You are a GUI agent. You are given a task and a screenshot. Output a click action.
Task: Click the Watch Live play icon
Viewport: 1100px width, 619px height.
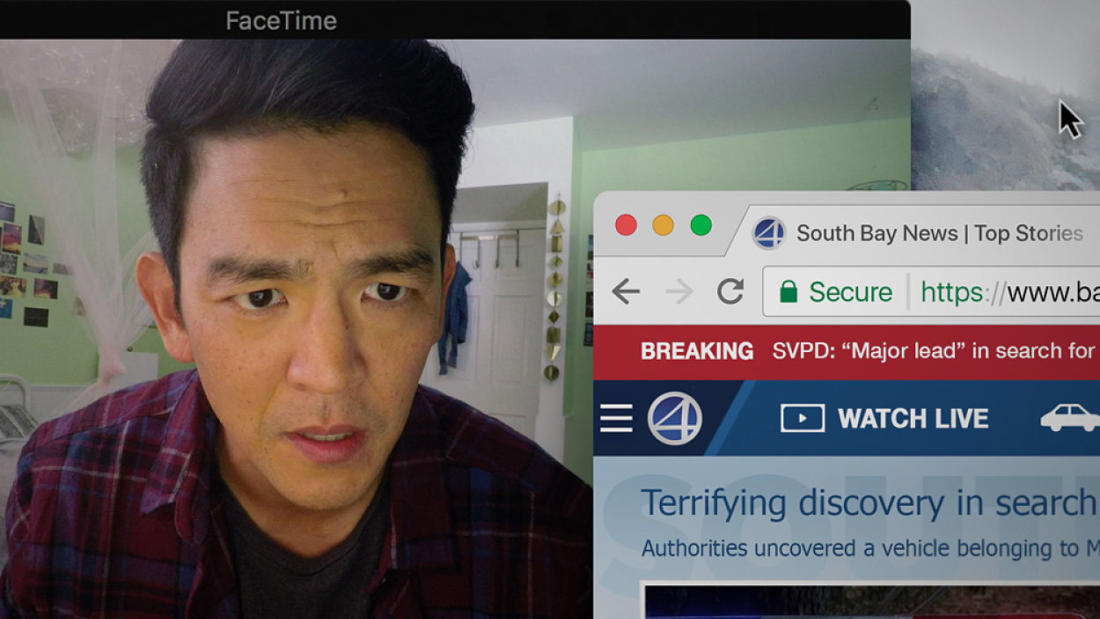[x=802, y=418]
